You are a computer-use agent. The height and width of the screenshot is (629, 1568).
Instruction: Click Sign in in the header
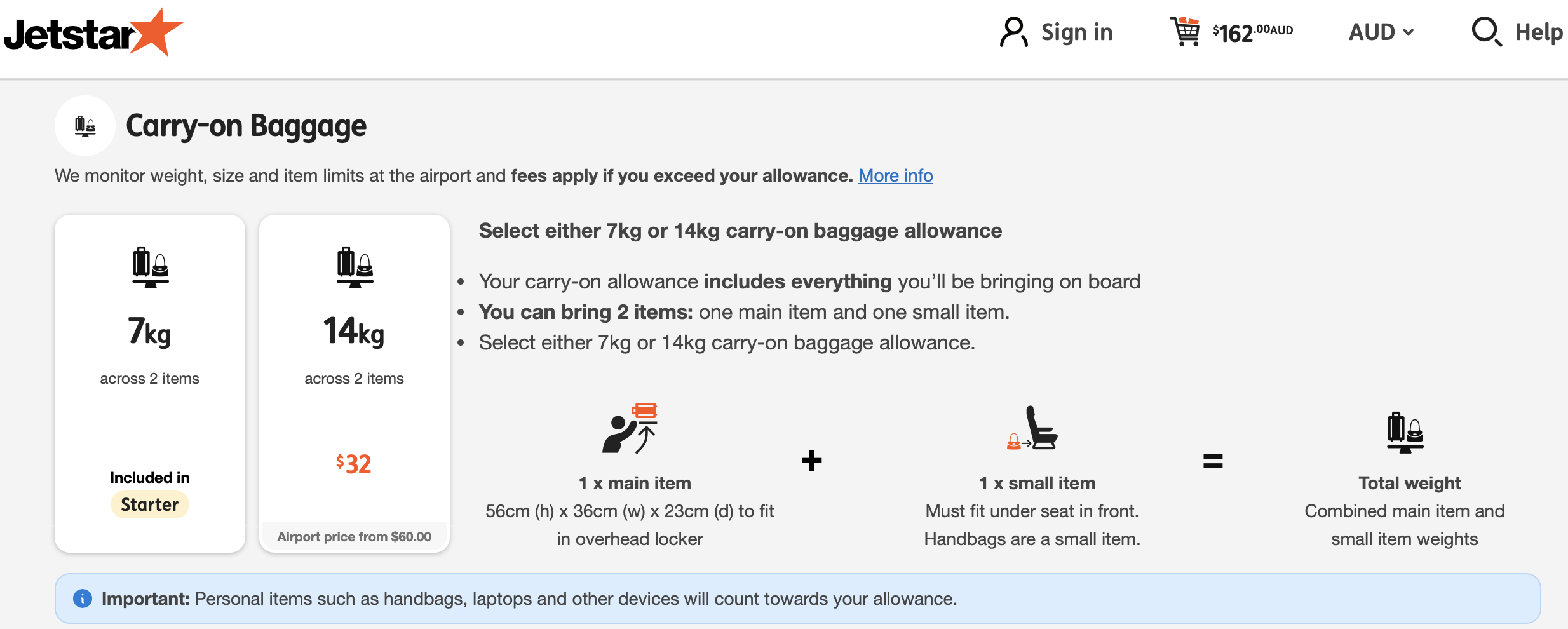[x=1077, y=32]
